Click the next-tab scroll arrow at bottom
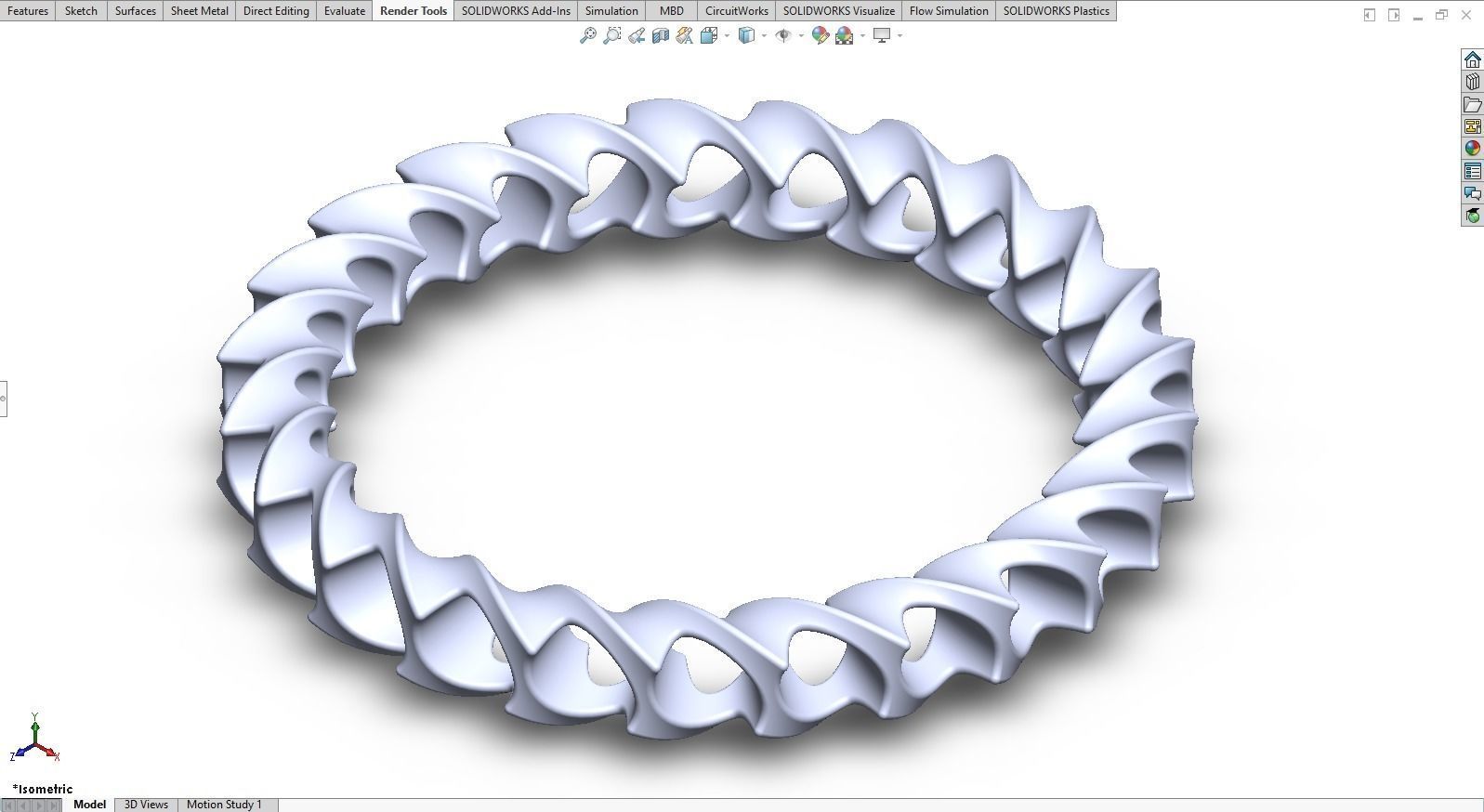The width and height of the screenshot is (1484, 812). (x=38, y=805)
